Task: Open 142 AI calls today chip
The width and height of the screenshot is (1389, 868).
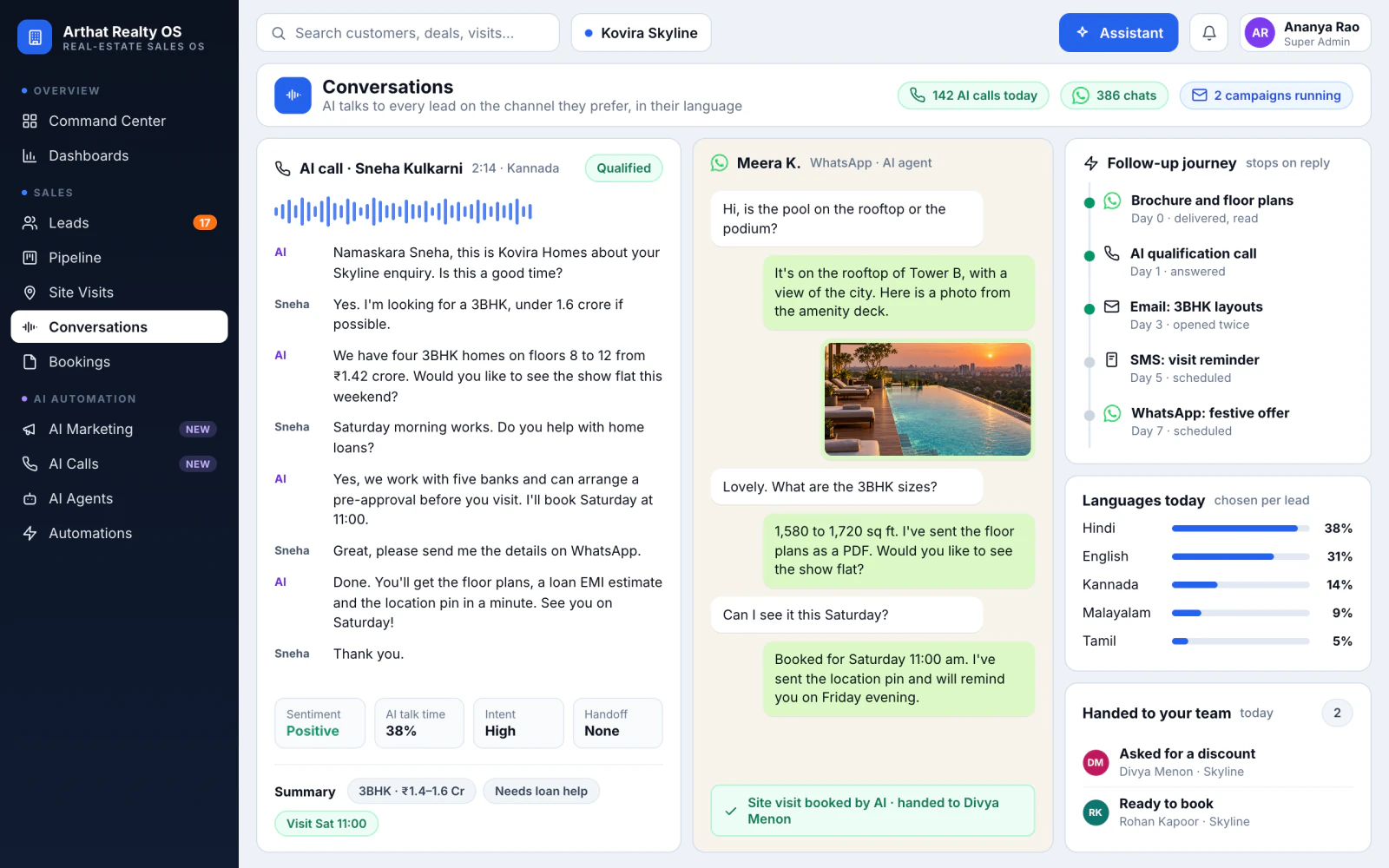Action: point(973,95)
